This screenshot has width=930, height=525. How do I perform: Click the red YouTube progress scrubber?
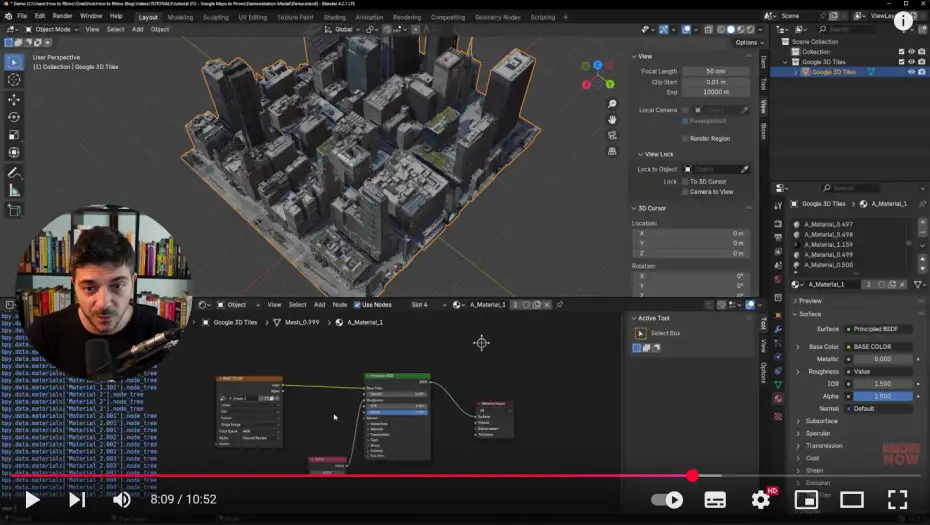click(692, 476)
